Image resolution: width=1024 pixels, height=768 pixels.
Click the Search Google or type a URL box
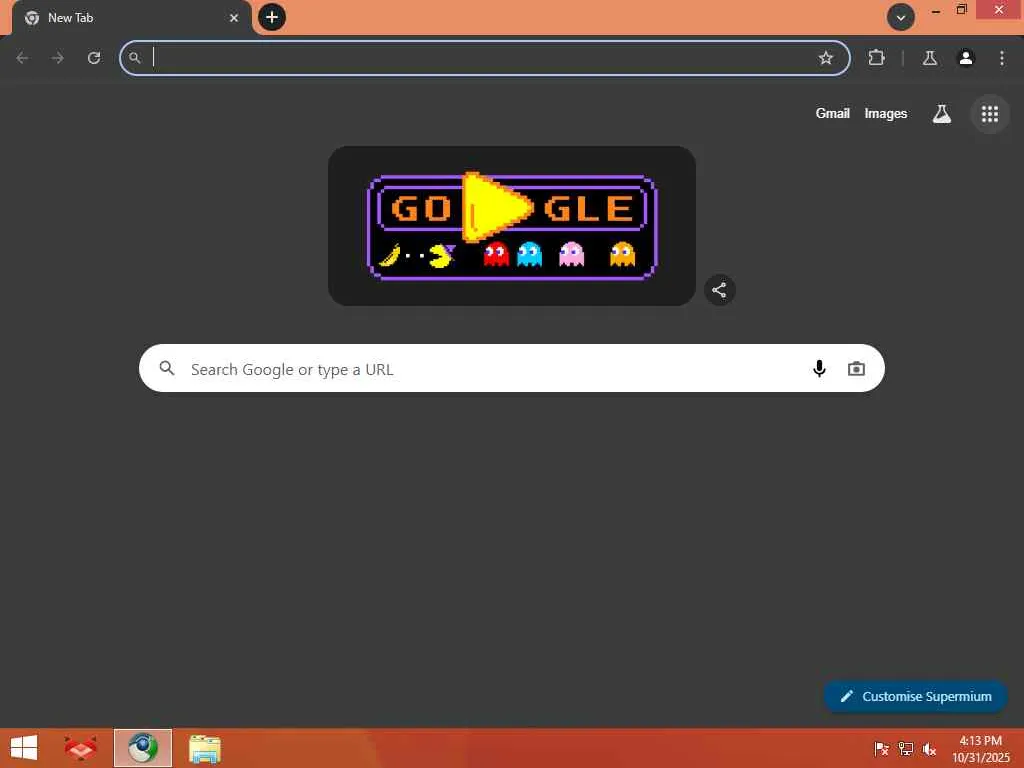(511, 368)
